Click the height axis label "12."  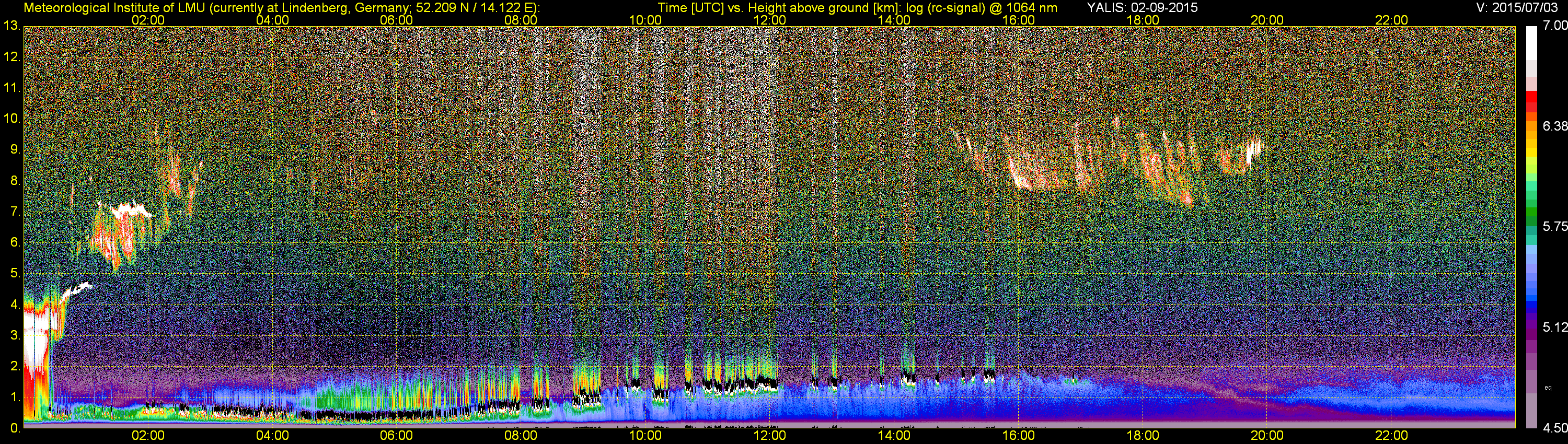coord(11,57)
